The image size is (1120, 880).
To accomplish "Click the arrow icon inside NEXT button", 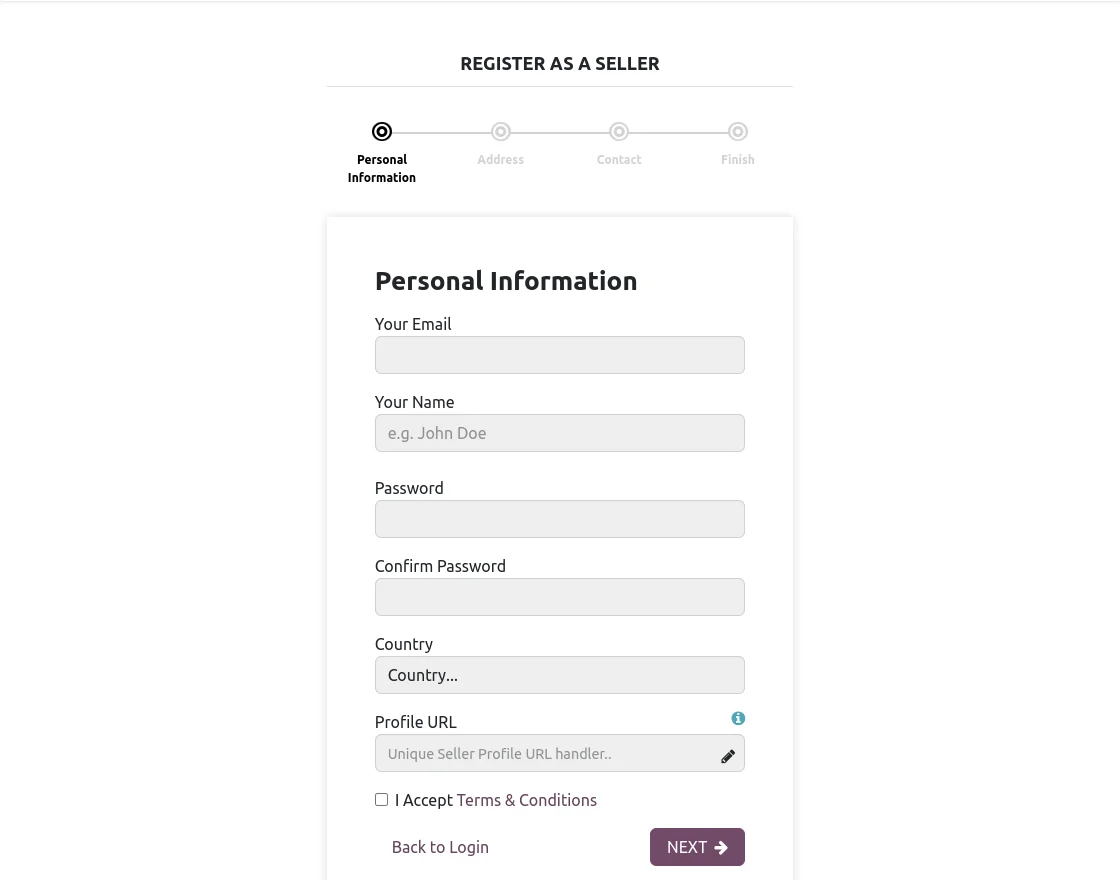I will (x=721, y=847).
